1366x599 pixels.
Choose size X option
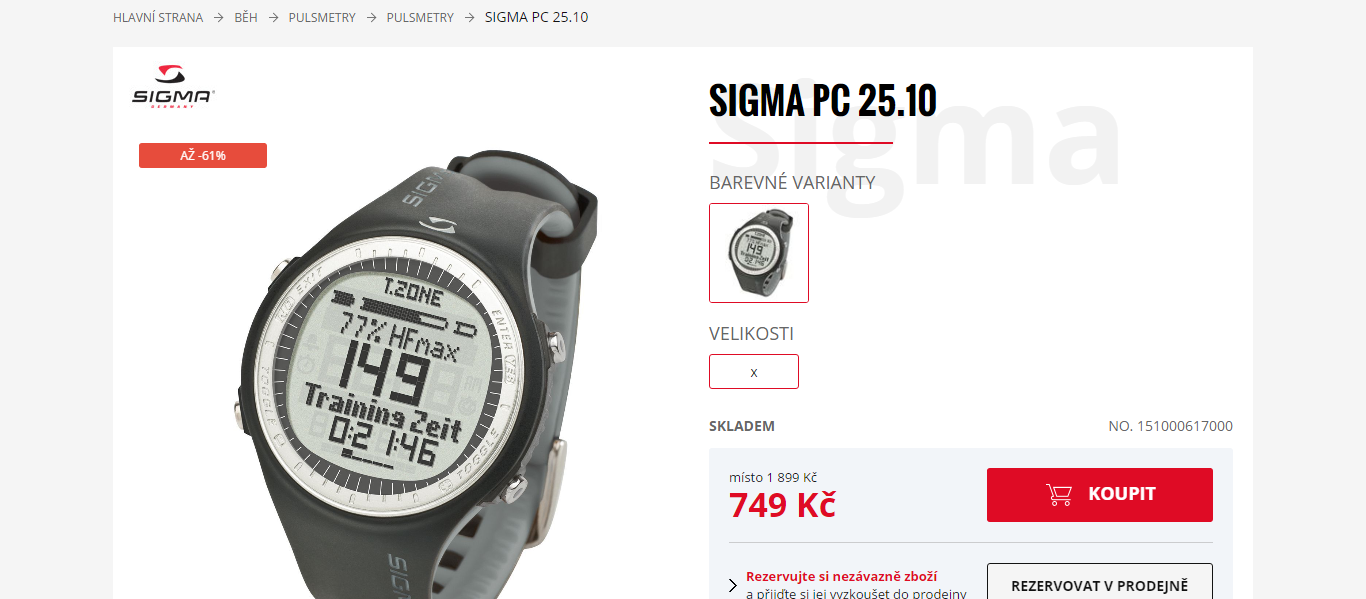click(754, 371)
